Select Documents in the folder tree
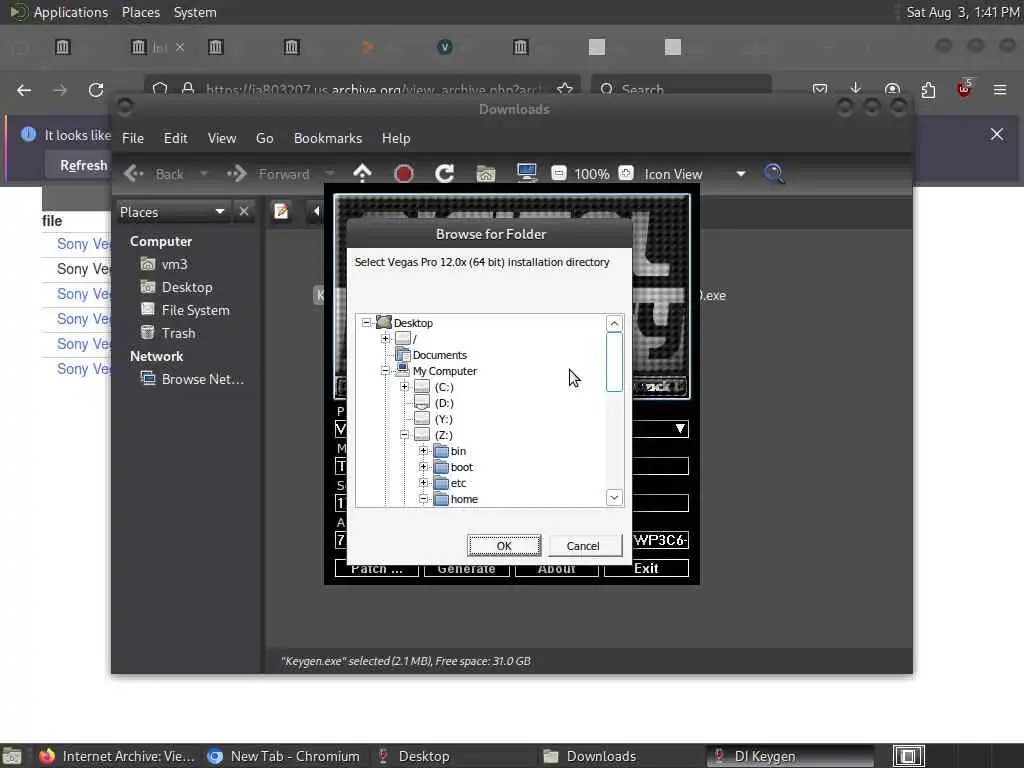The height and width of the screenshot is (768, 1024). point(440,355)
